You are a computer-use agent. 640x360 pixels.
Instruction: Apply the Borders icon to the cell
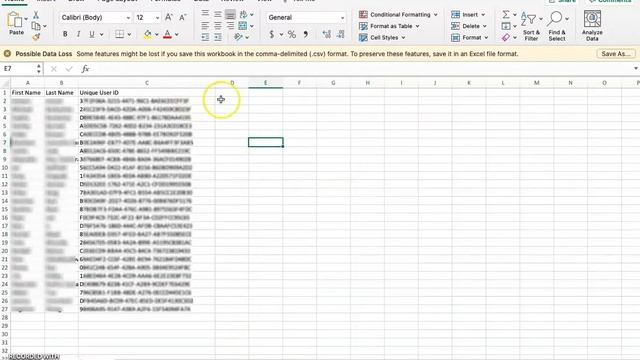tap(119, 34)
